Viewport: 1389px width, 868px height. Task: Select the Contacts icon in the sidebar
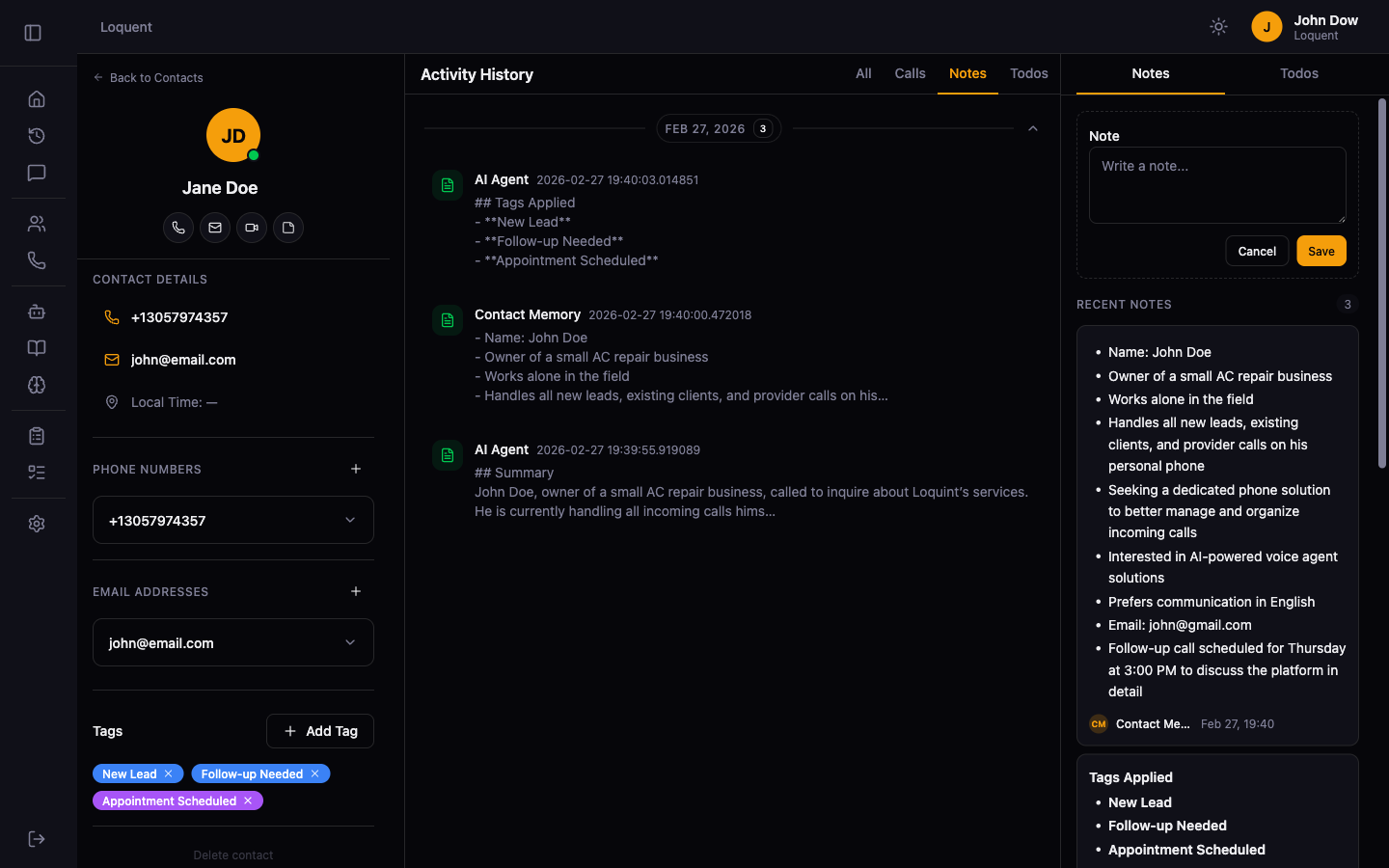click(37, 223)
